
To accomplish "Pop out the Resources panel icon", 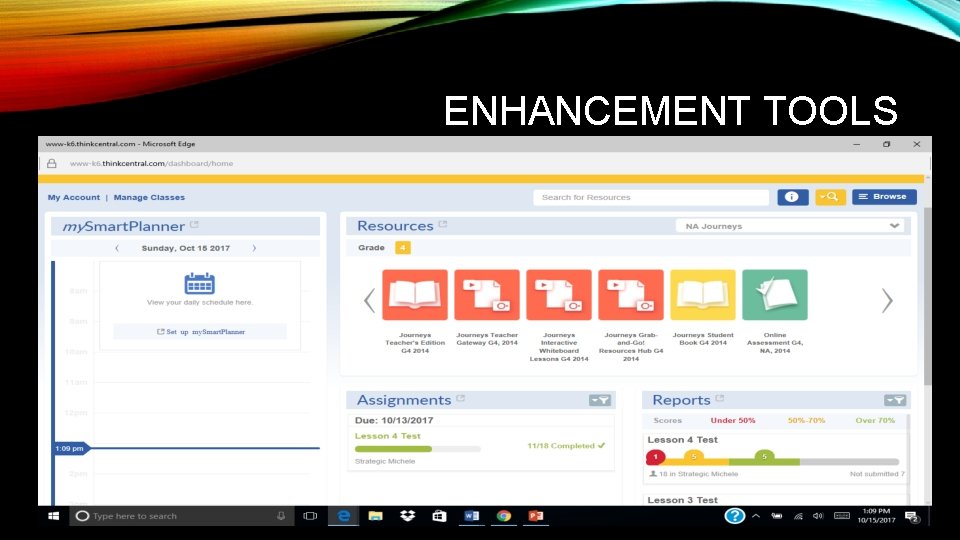I will (x=443, y=224).
